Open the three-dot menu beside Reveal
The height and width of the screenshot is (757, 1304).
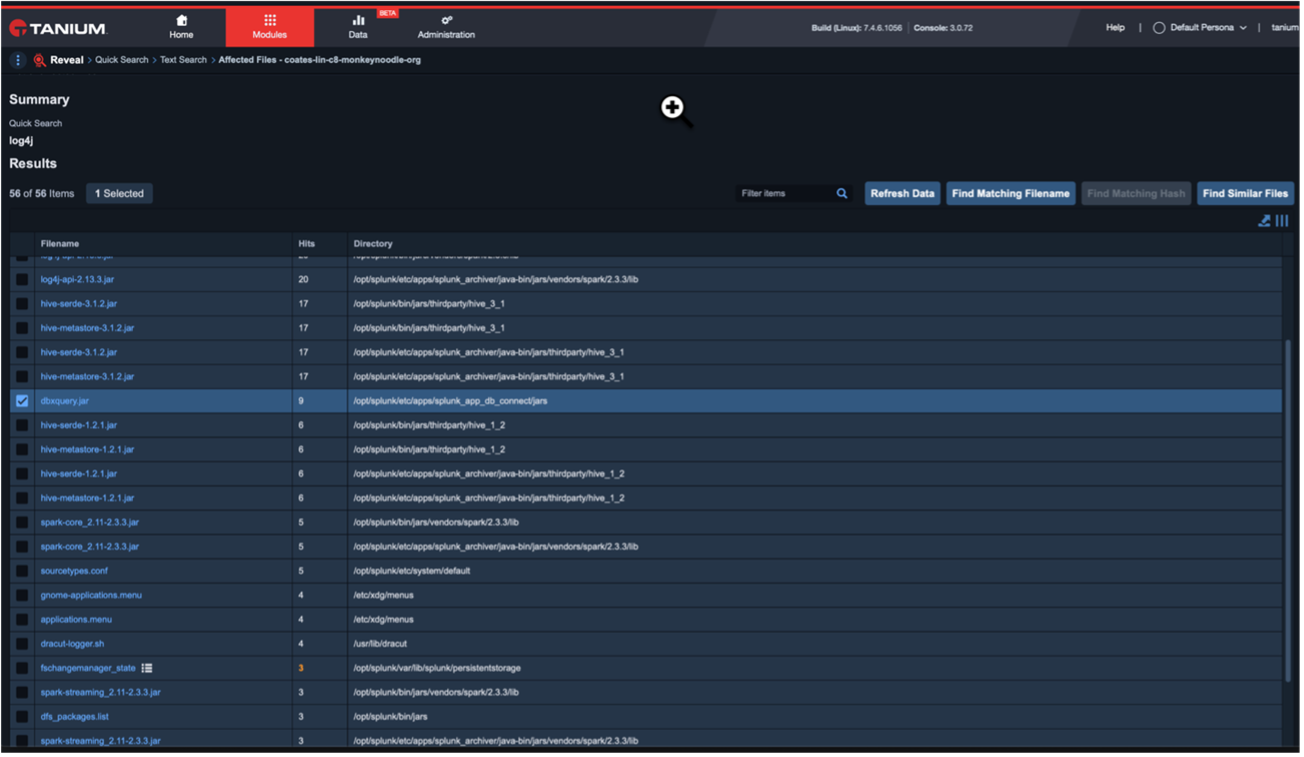17,60
